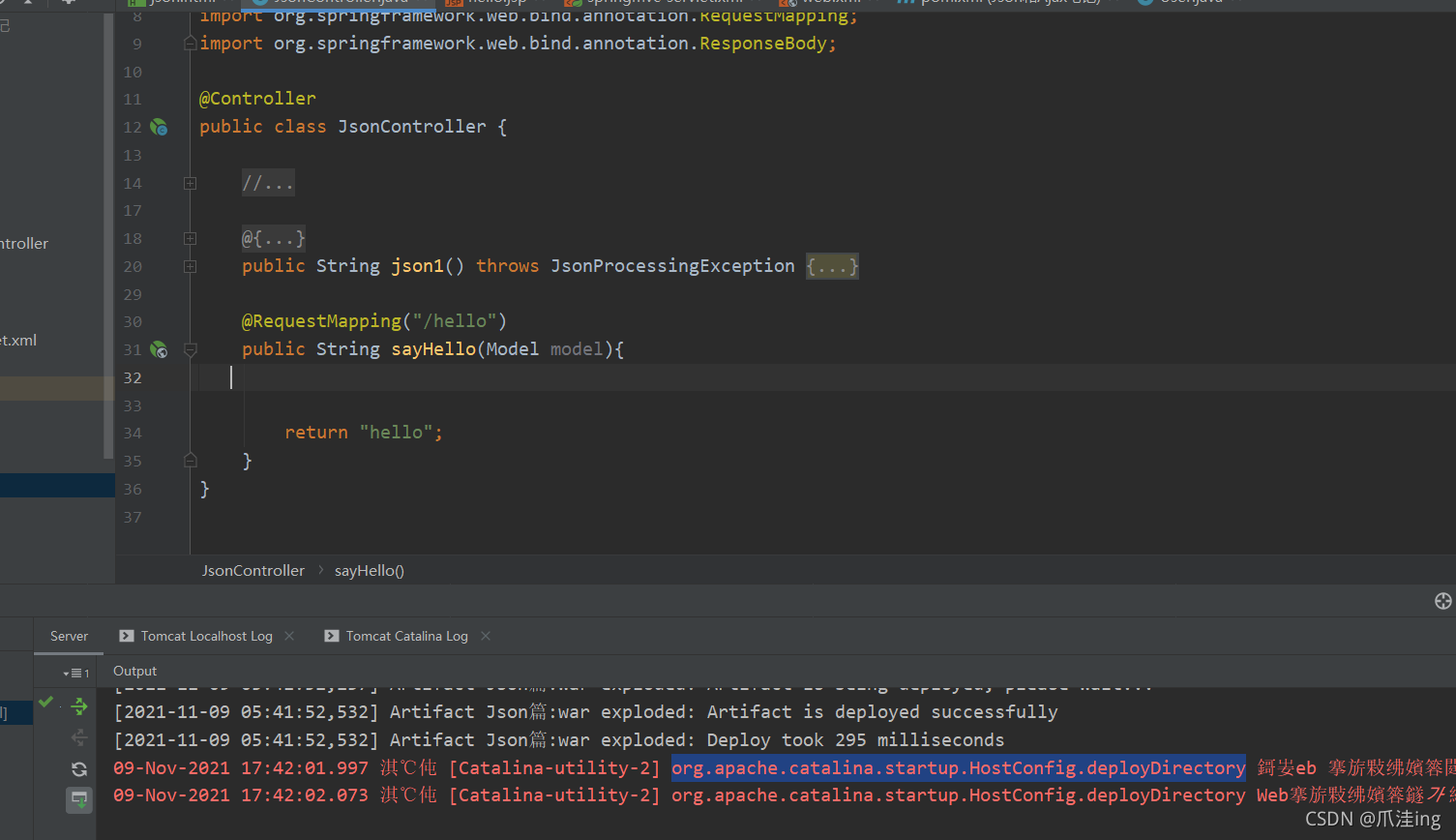Select the tree item ending in 'troller'
Screen dimensions: 1456x840
24,244
